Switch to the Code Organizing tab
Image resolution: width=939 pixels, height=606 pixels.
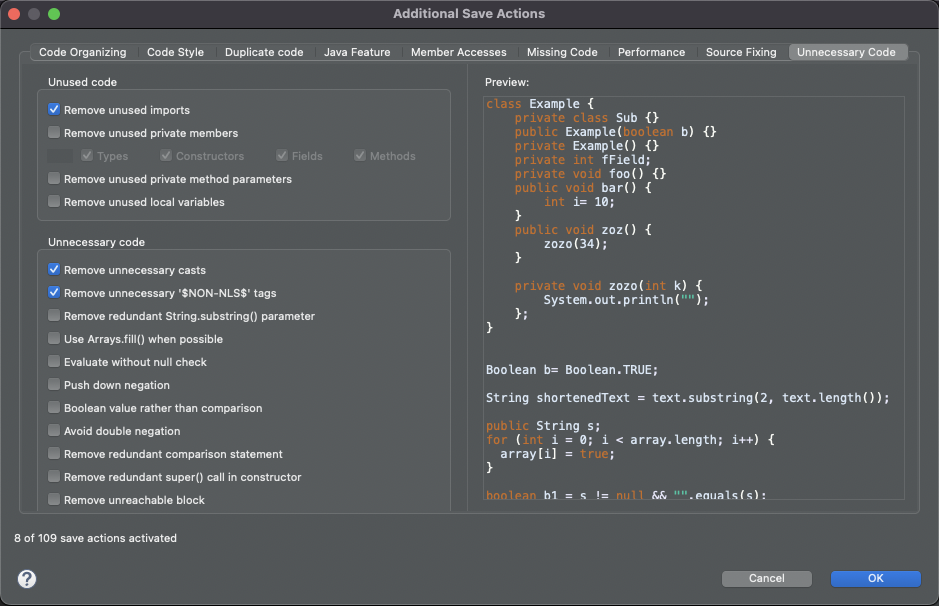tap(83, 52)
